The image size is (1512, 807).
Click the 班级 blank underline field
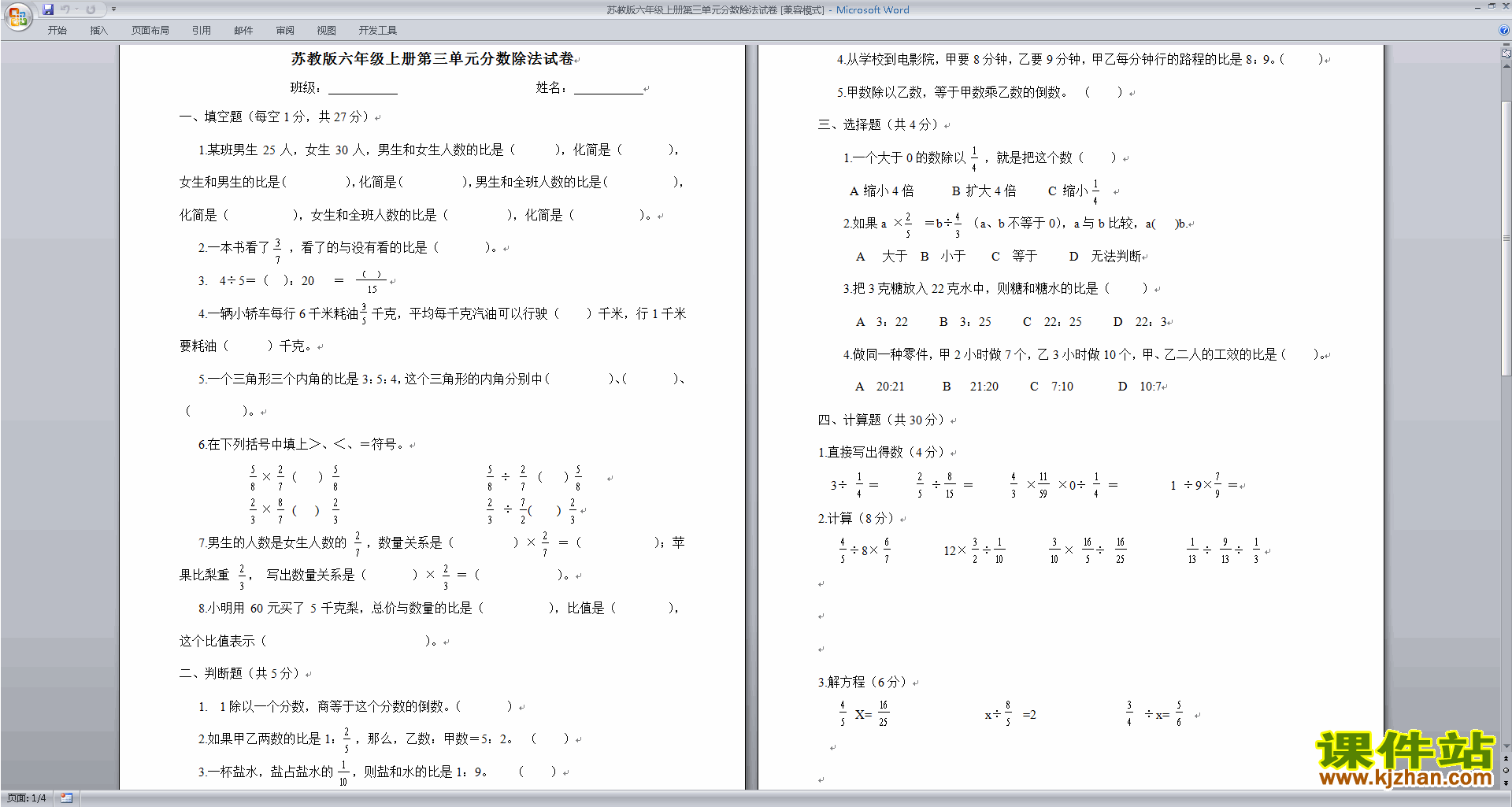(363, 88)
